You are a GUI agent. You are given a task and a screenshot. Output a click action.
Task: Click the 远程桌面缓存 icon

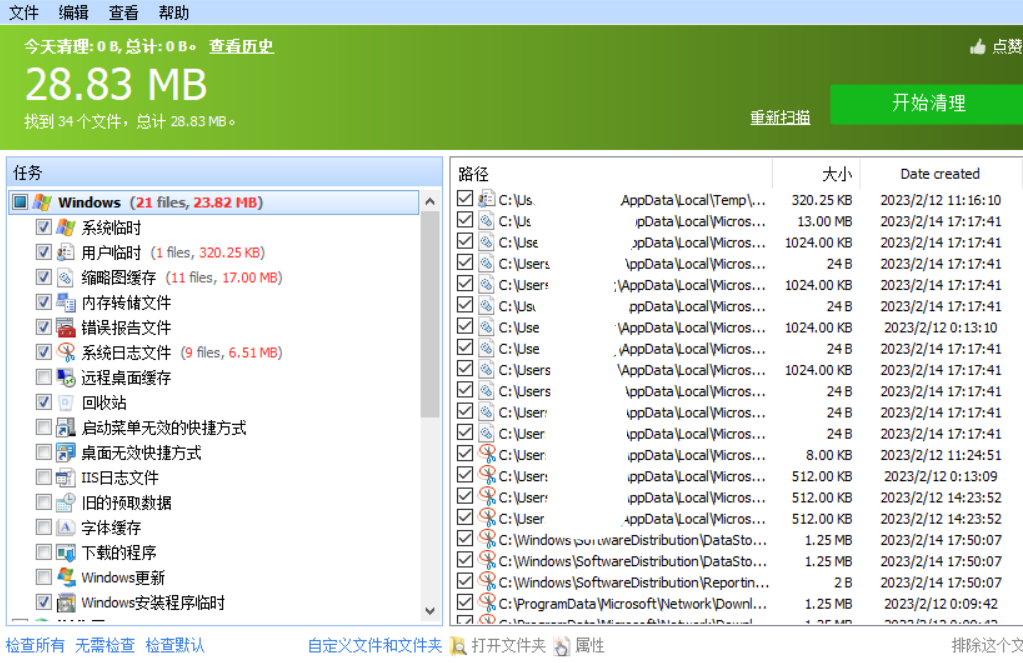pos(66,378)
